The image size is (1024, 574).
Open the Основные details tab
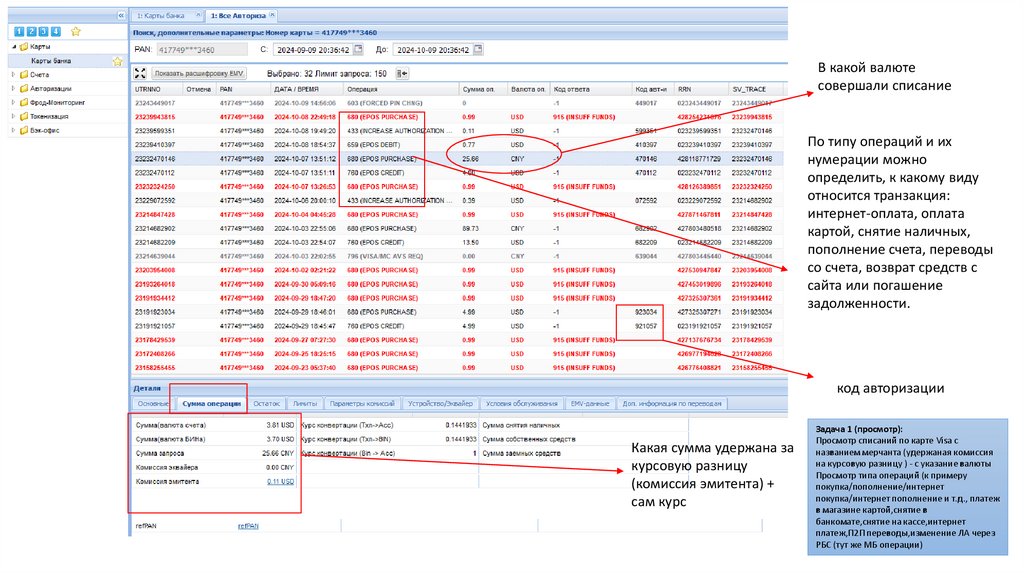152,404
